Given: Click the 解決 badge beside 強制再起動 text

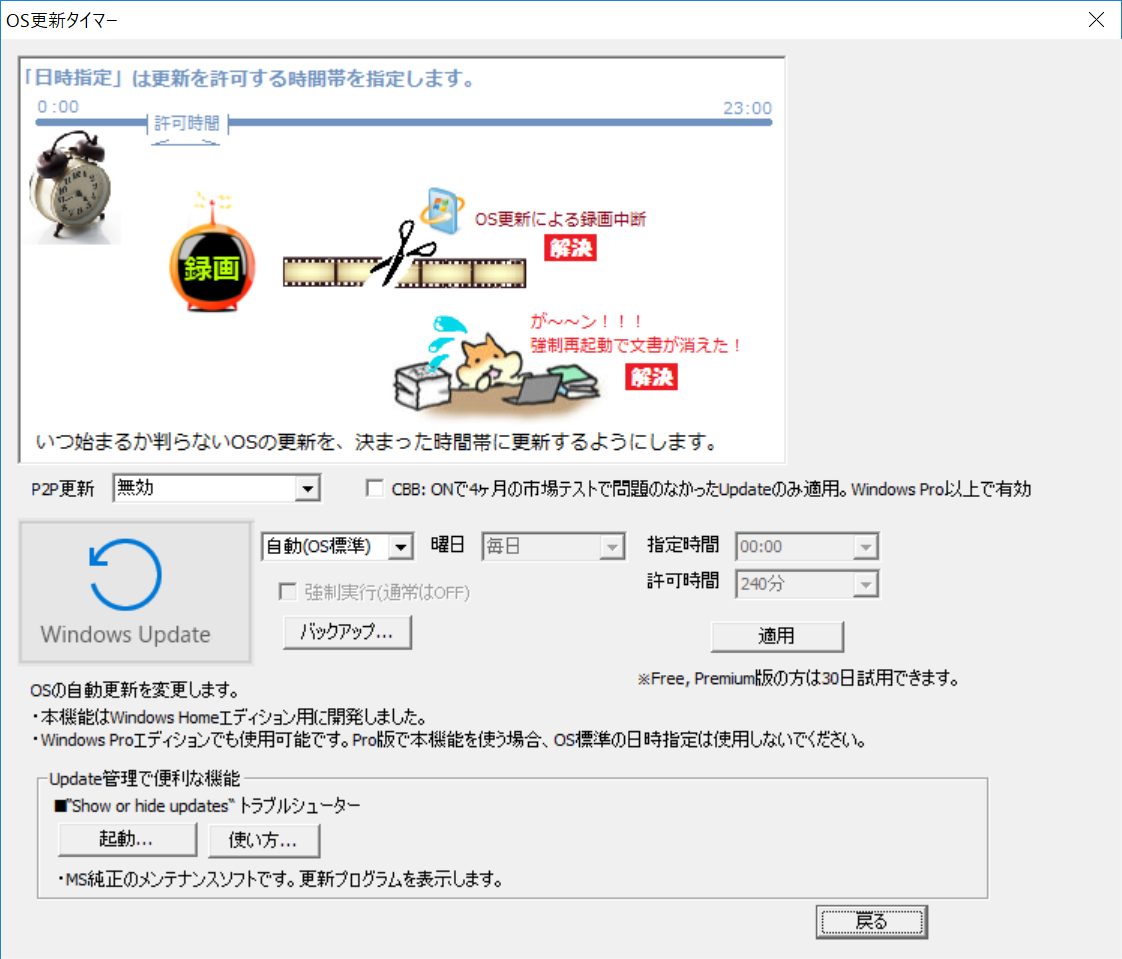Looking at the screenshot, I should click(x=652, y=376).
